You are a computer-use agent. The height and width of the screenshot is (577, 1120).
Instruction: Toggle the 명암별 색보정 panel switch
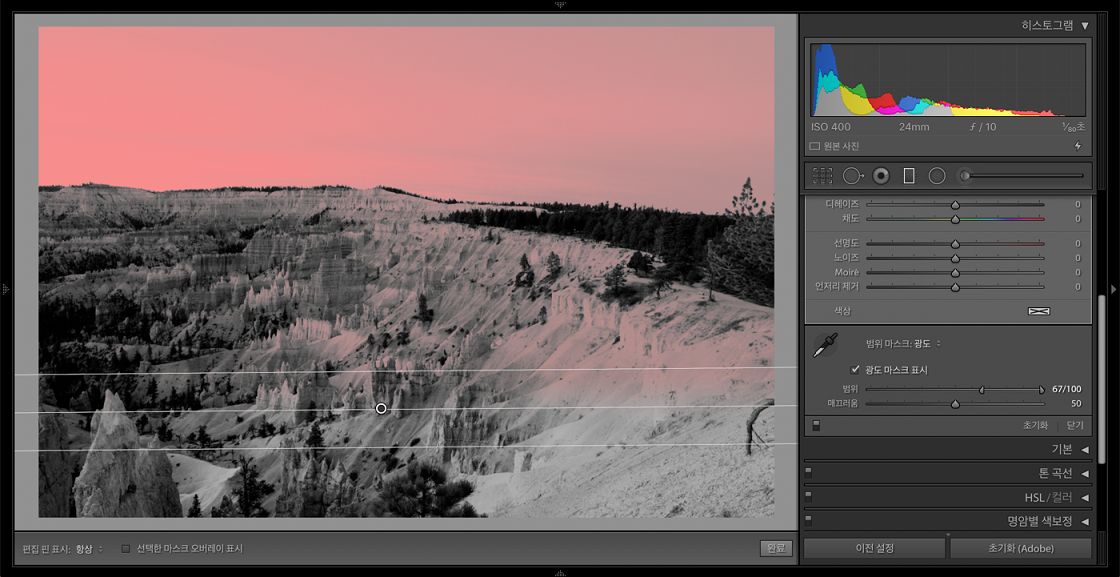point(808,521)
